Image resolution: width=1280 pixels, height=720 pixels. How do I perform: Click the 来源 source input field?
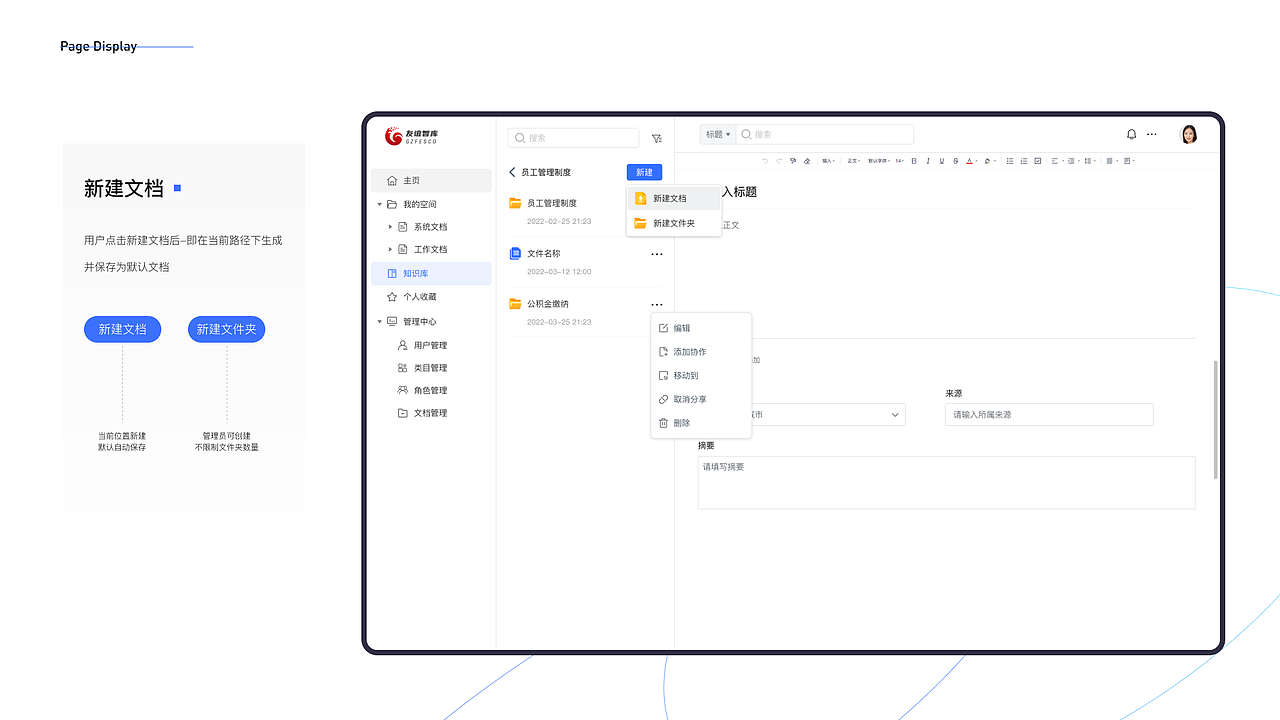click(1049, 414)
